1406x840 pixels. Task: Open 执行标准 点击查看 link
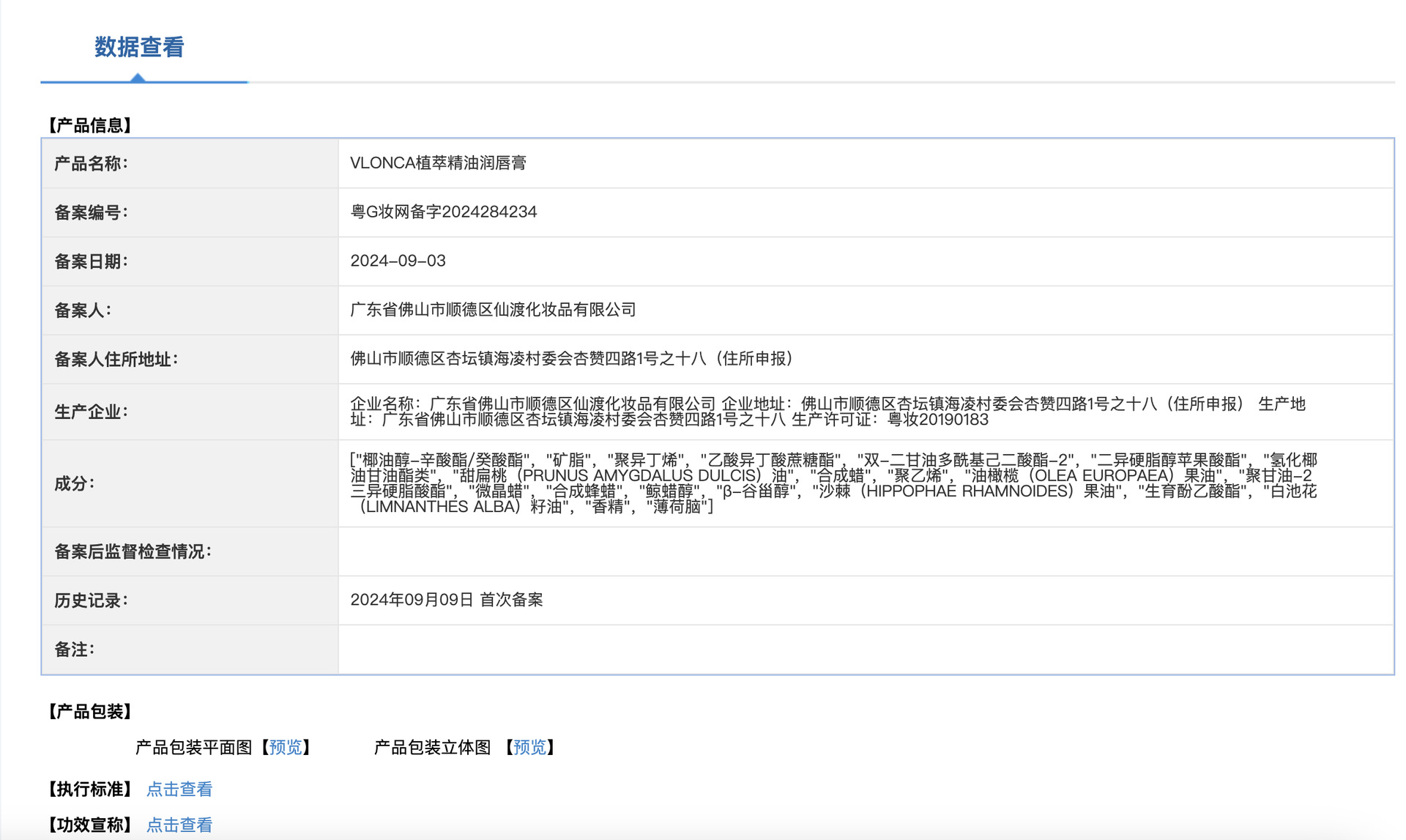coord(179,789)
